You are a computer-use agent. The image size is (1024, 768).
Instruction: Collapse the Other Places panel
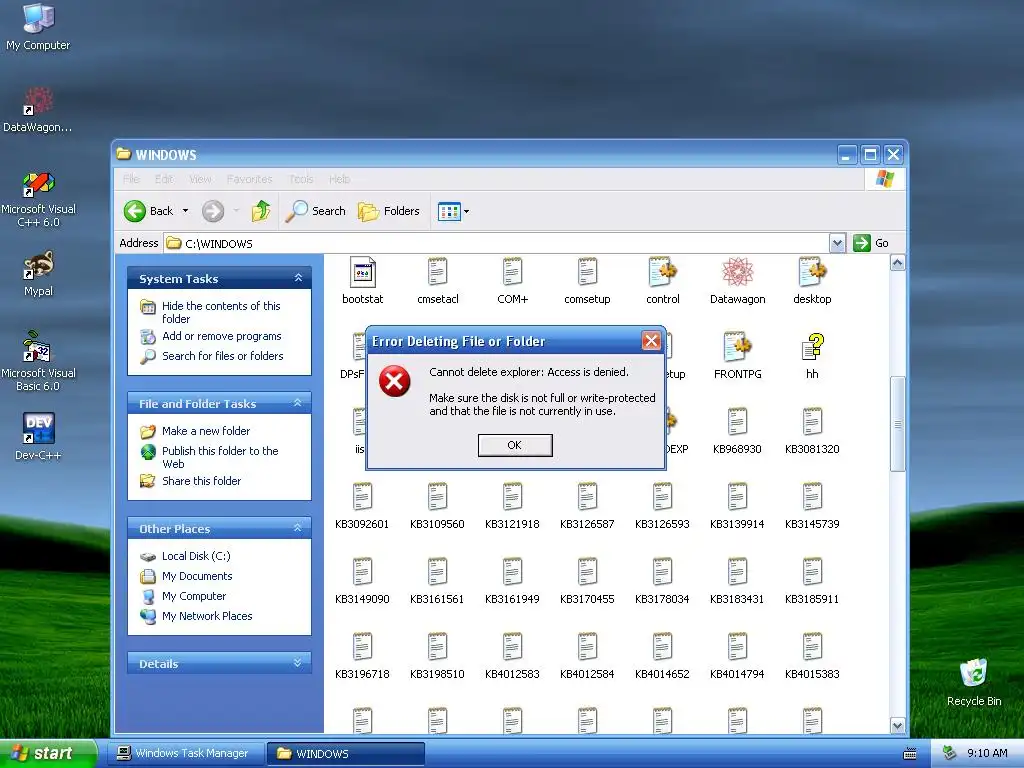[x=298, y=528]
